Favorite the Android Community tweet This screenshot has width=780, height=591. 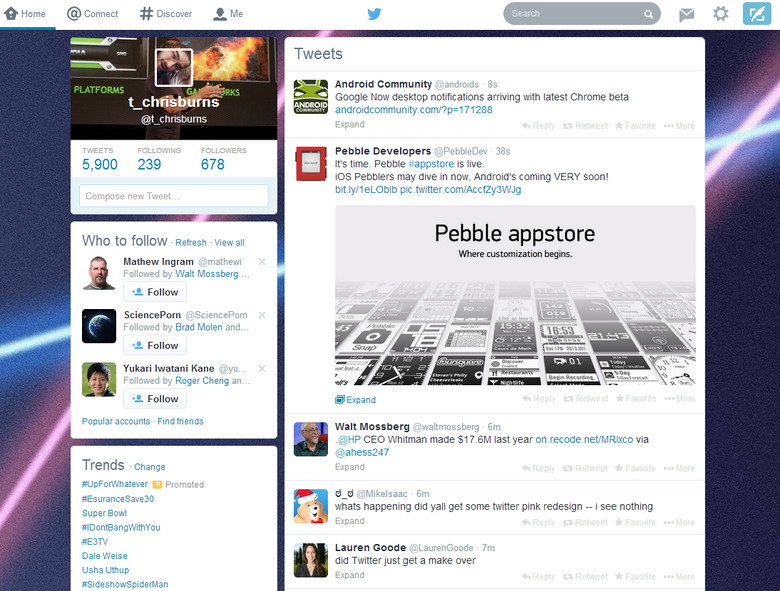point(635,126)
